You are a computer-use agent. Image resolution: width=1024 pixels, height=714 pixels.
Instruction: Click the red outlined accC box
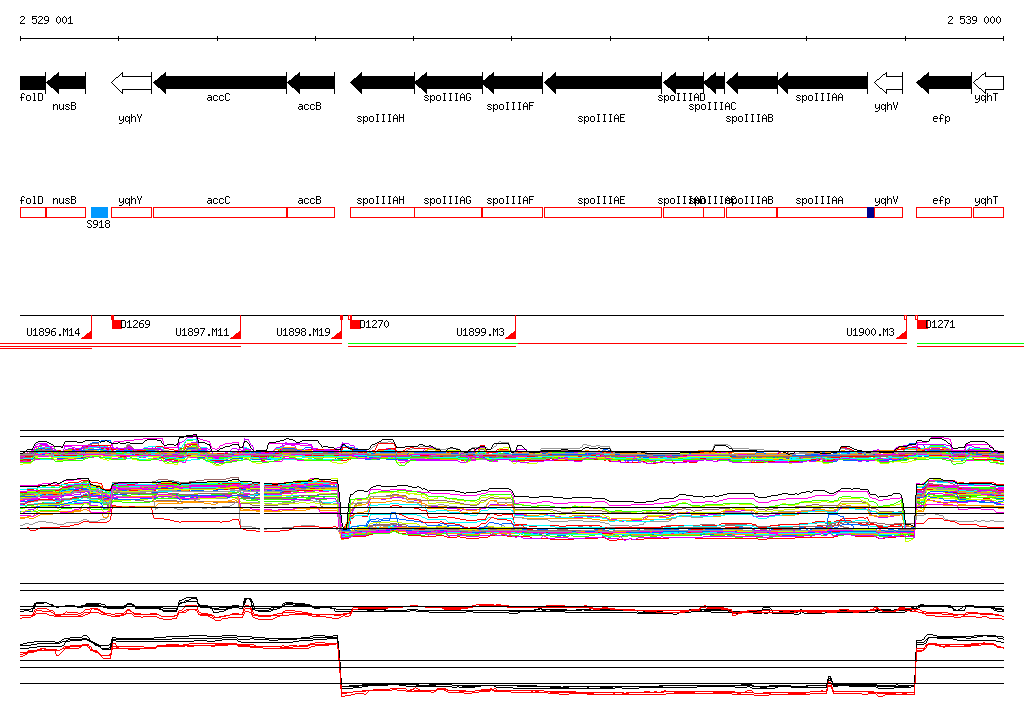[x=220, y=212]
